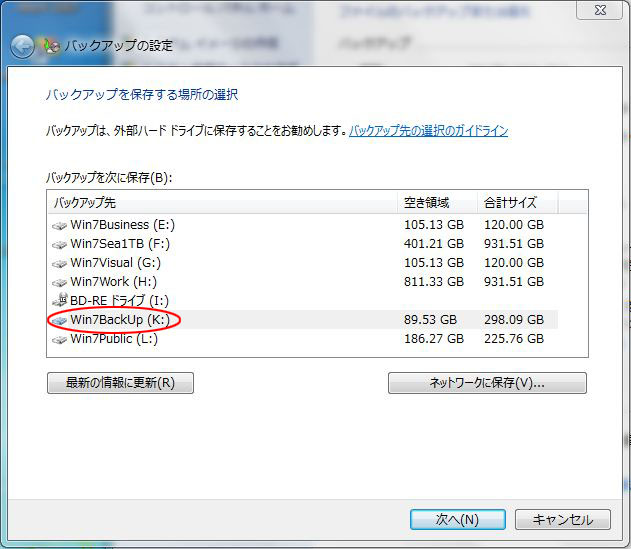Viewport: 631px width, 549px height.
Task: Sort by バックアップ先 column header
Action: point(223,202)
